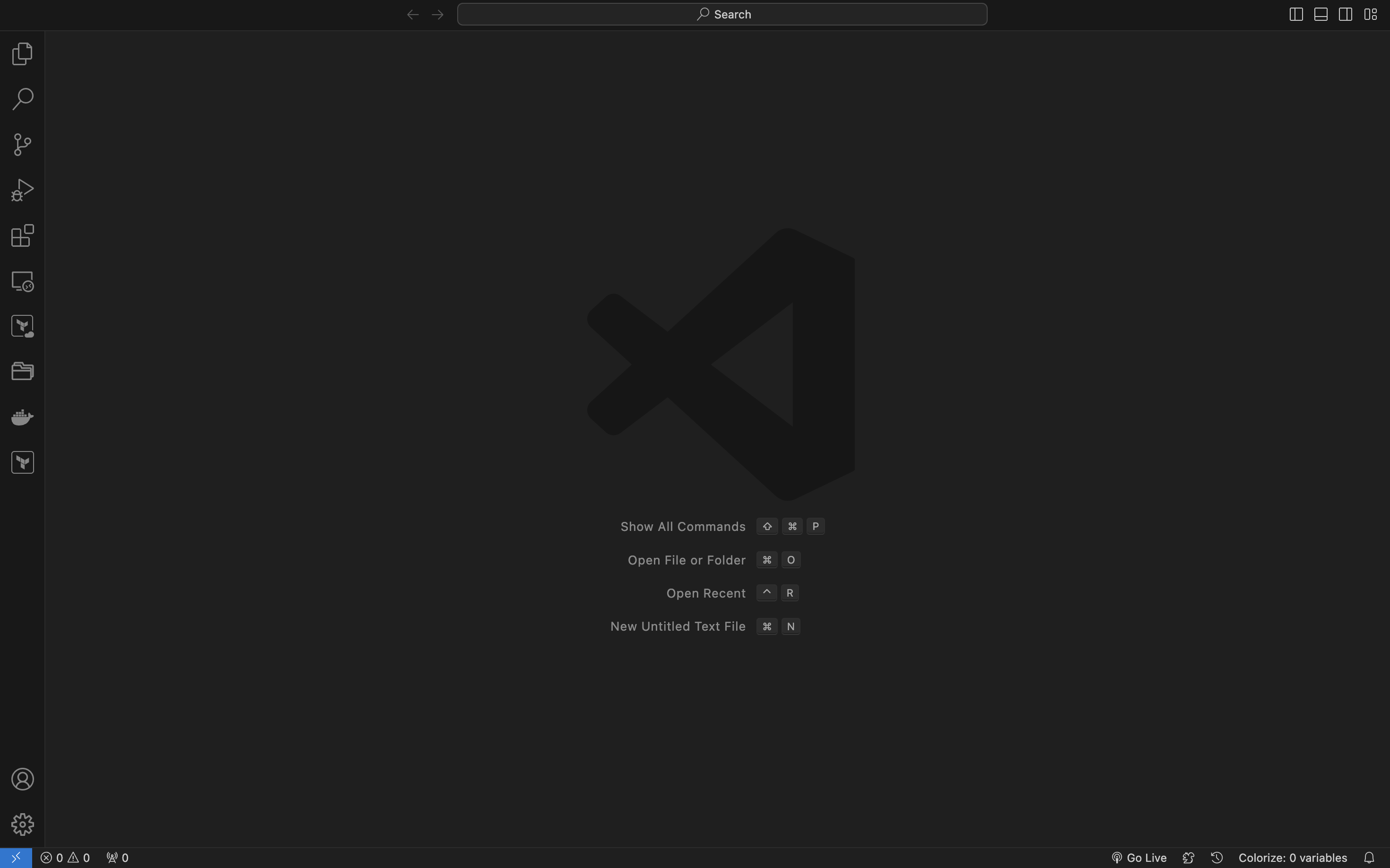1390x868 pixels.
Task: Click the forwarded ports indicator showing 0
Action: tap(117, 858)
